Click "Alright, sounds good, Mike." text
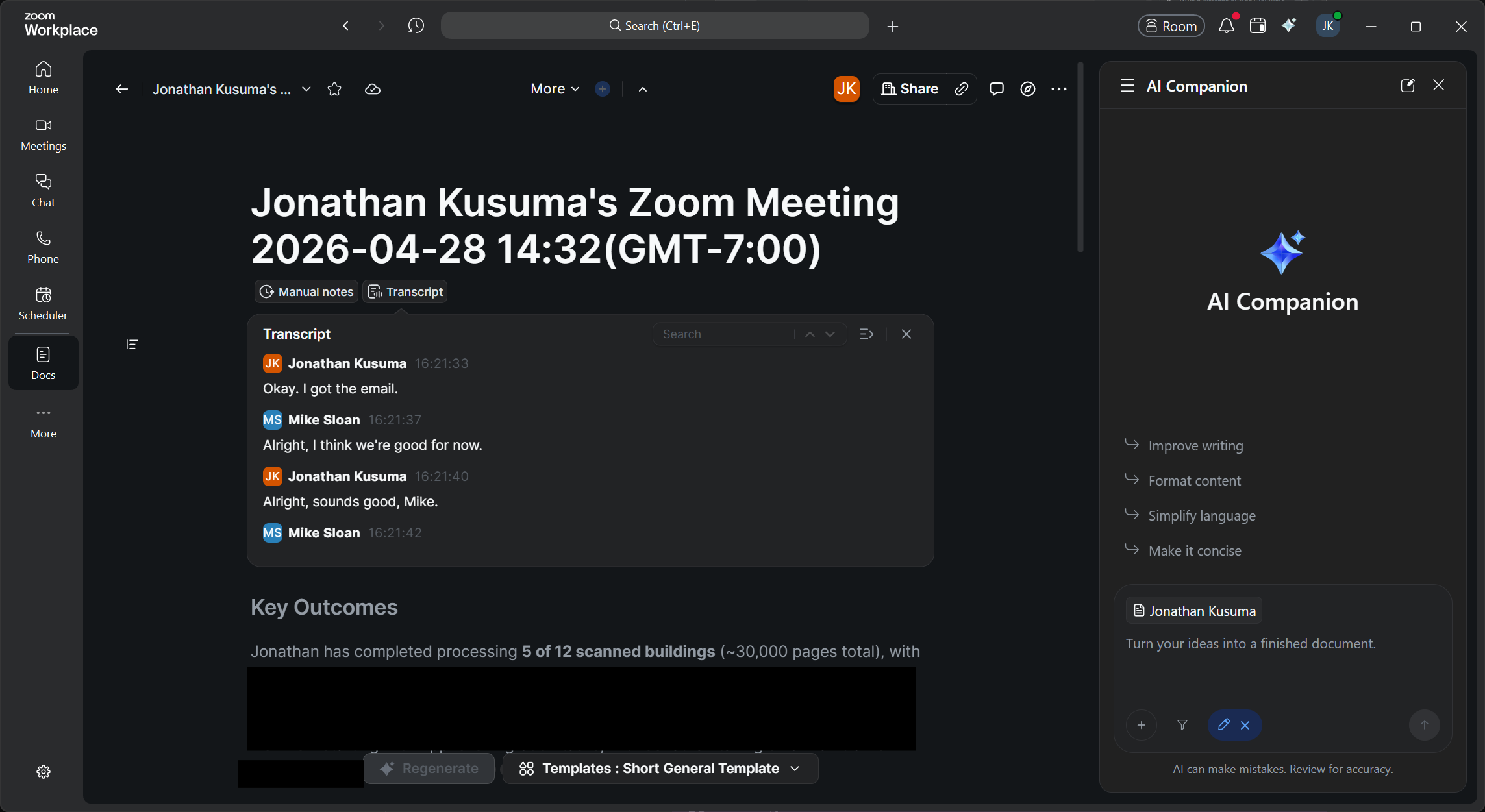 tap(351, 501)
